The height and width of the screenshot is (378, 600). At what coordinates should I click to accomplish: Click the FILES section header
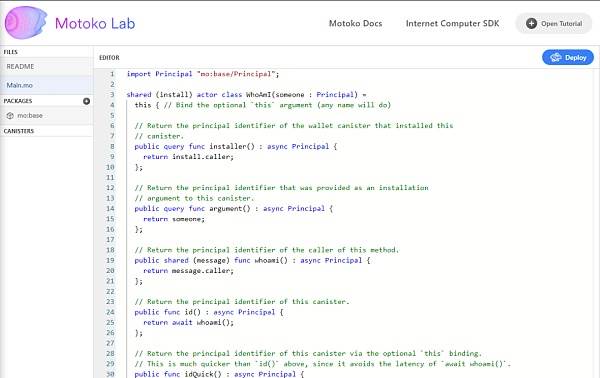click(11, 52)
